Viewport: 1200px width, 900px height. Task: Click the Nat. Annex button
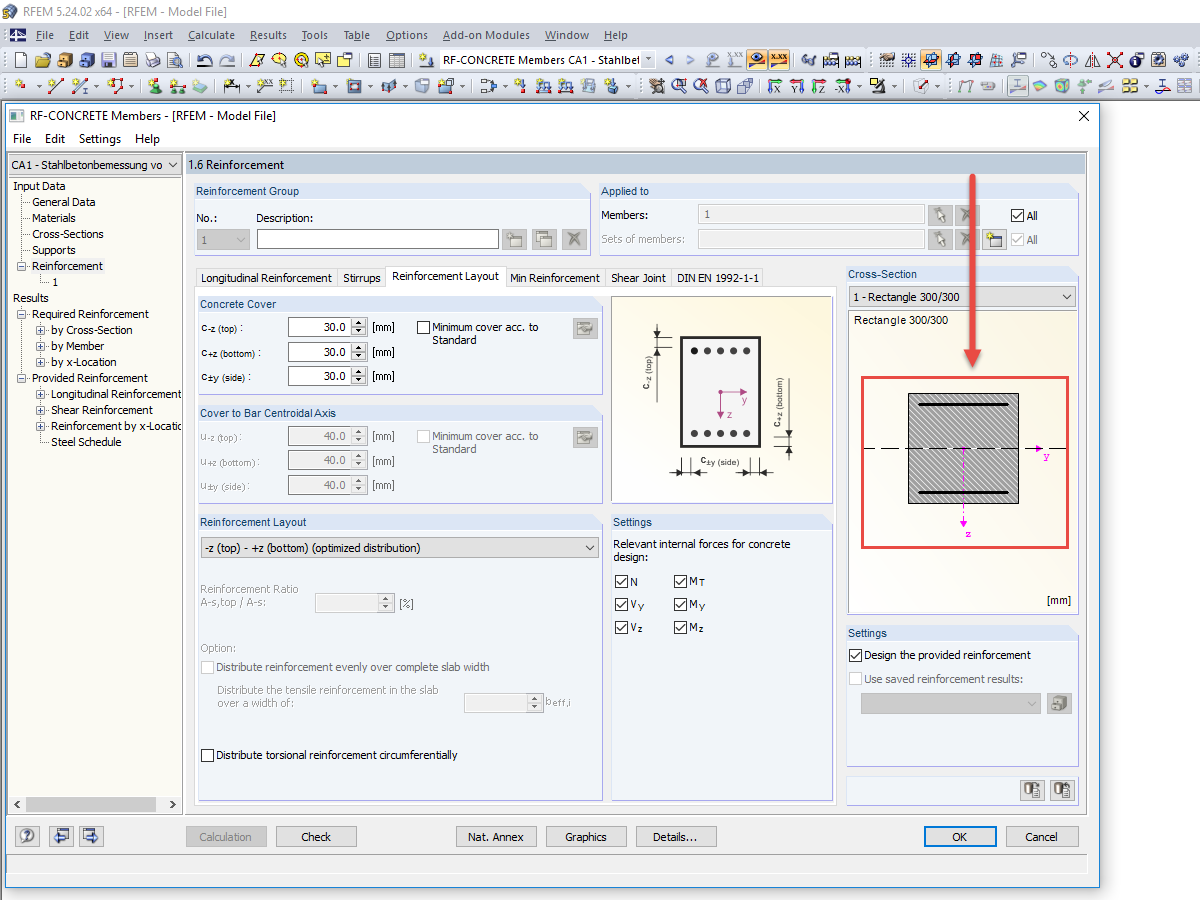[x=496, y=837]
